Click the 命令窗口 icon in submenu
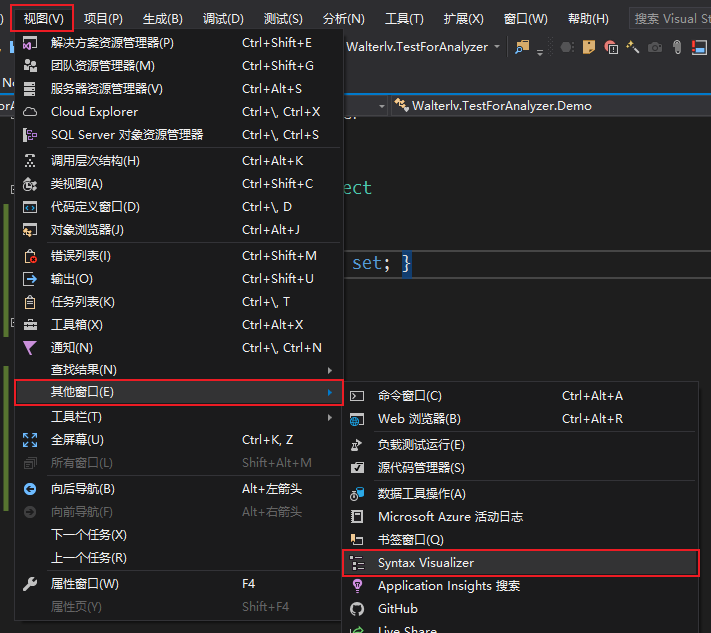The height and width of the screenshot is (633, 711). (357, 396)
